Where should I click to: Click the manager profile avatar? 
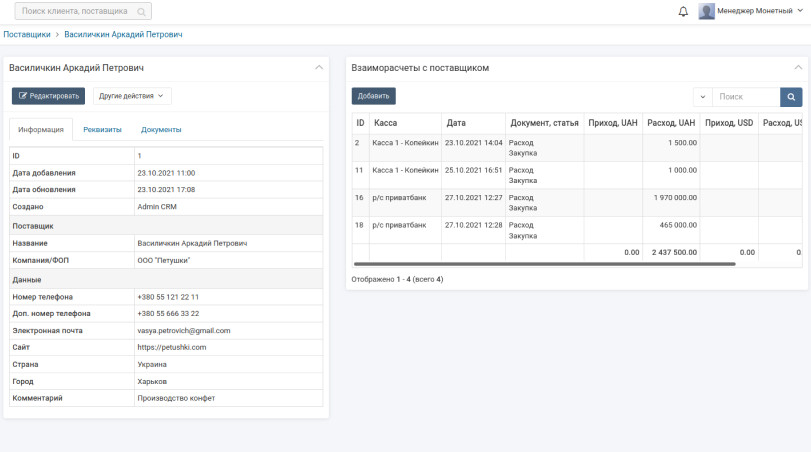(x=706, y=12)
